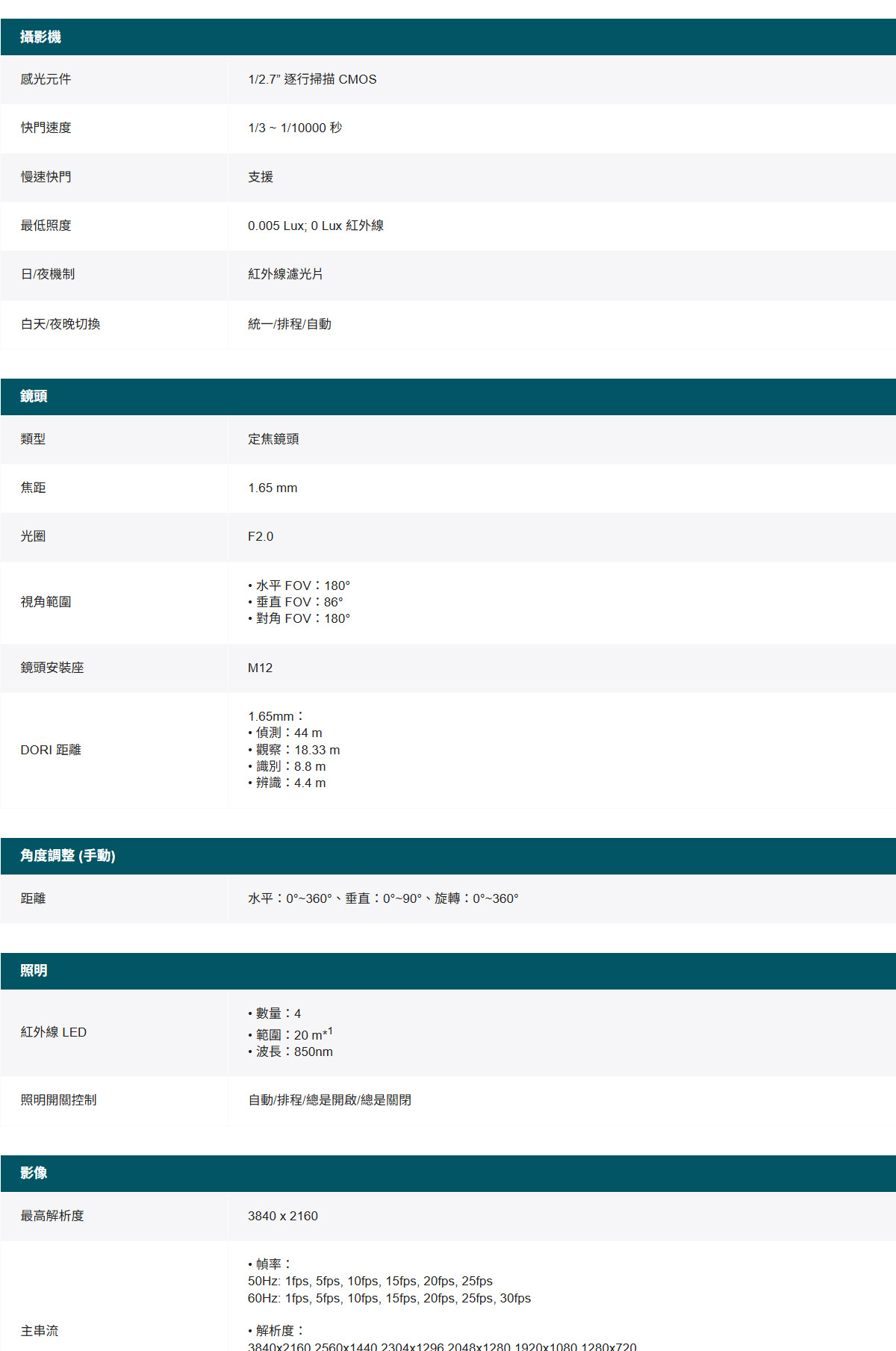Click the 光圈 label
This screenshot has width=896, height=1351.
click(33, 536)
